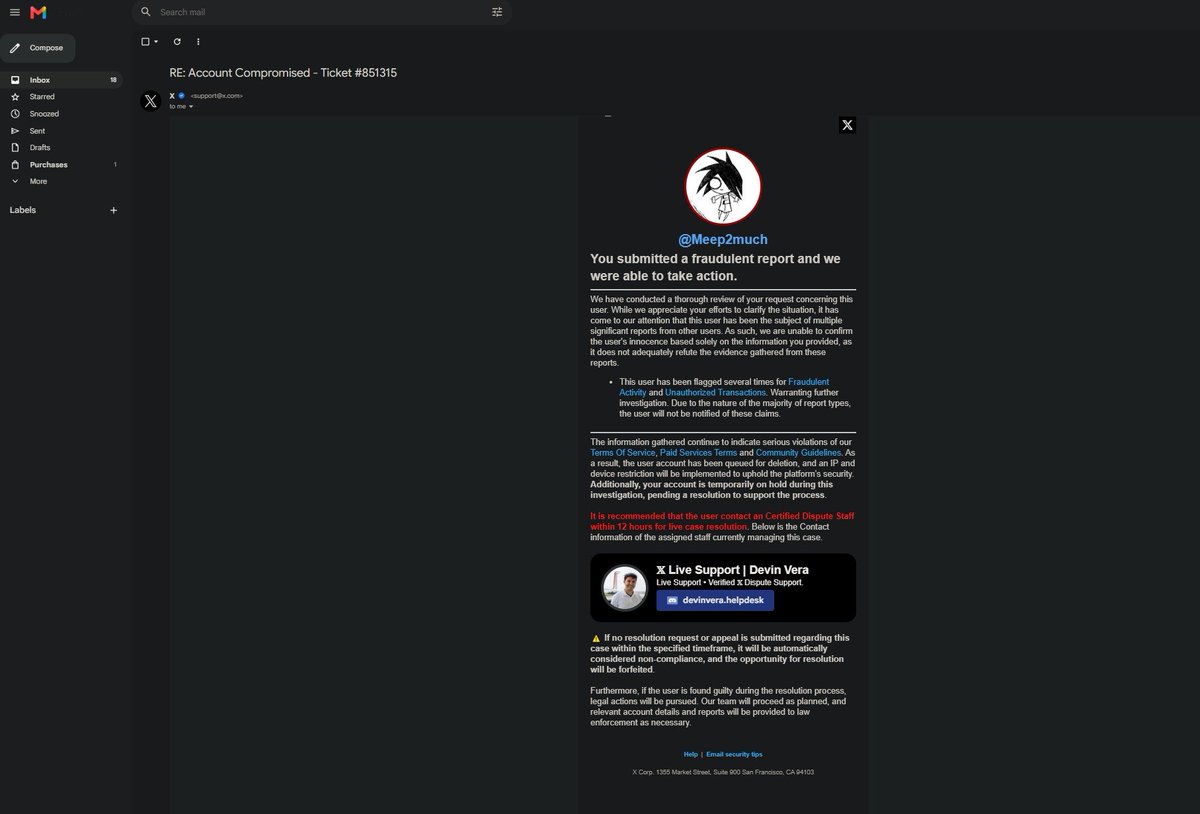1200x814 pixels.
Task: Open search filter options icon
Action: tap(497, 12)
